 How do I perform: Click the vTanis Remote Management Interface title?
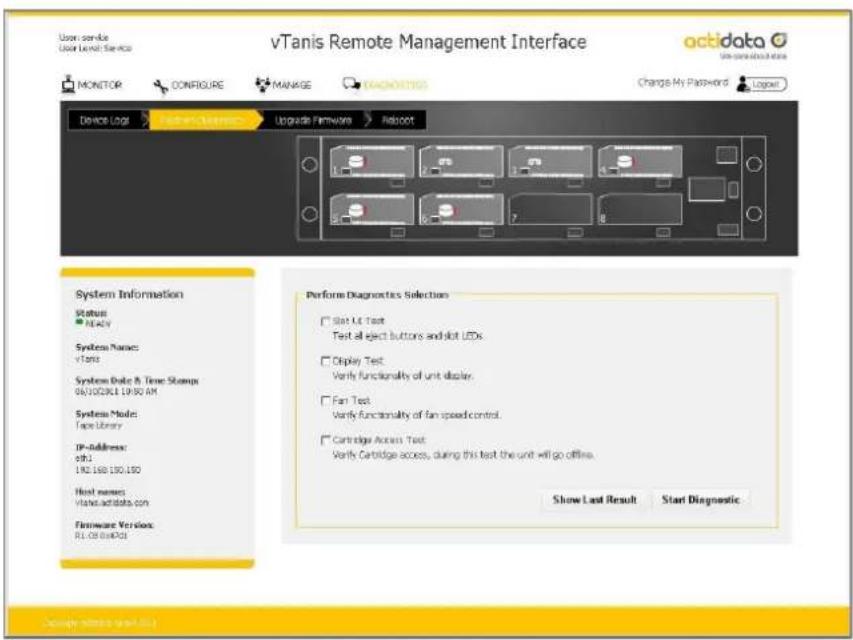click(x=429, y=42)
